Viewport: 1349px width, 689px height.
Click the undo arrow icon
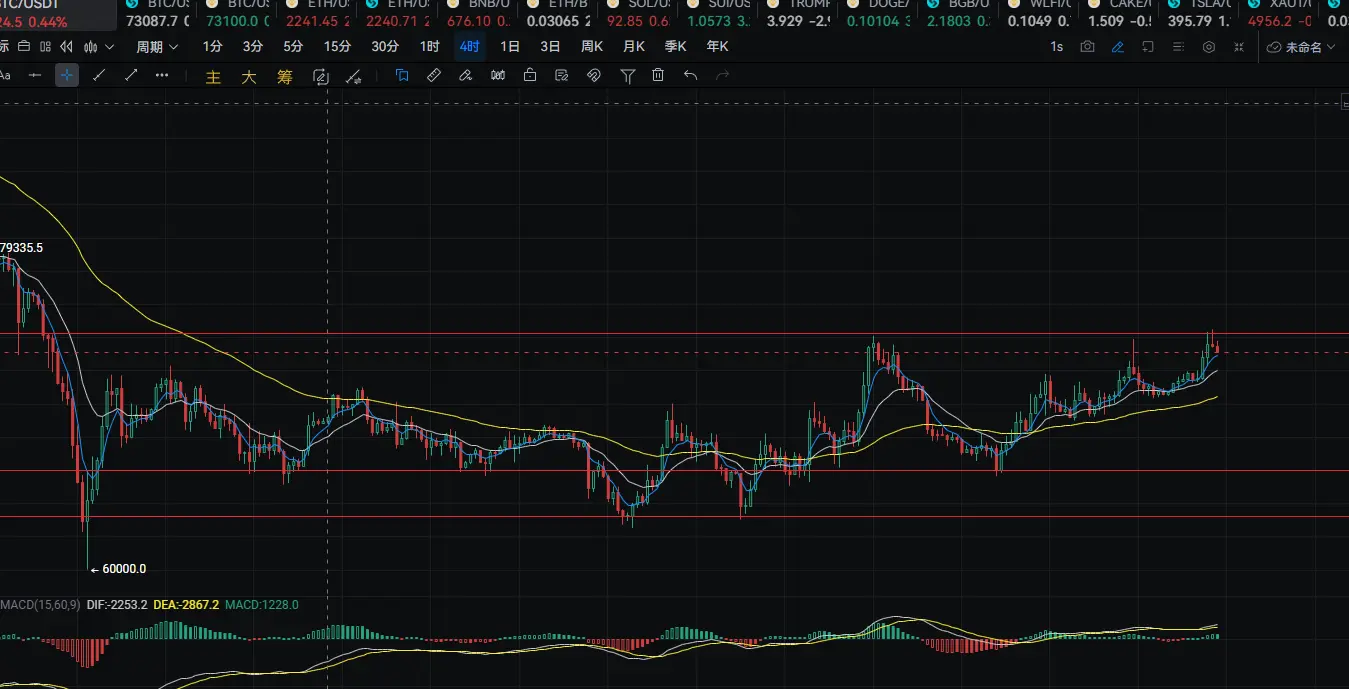pos(690,76)
